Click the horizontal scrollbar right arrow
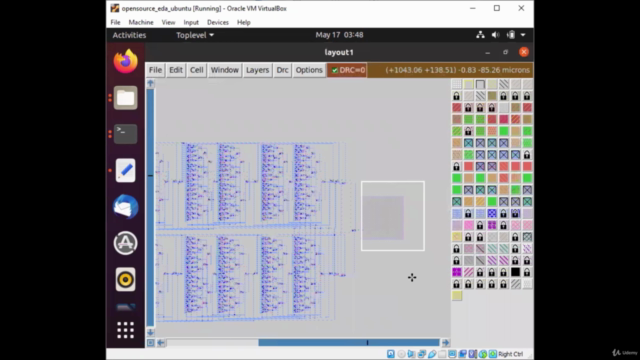This screenshot has height=360, width=640. tap(445, 342)
